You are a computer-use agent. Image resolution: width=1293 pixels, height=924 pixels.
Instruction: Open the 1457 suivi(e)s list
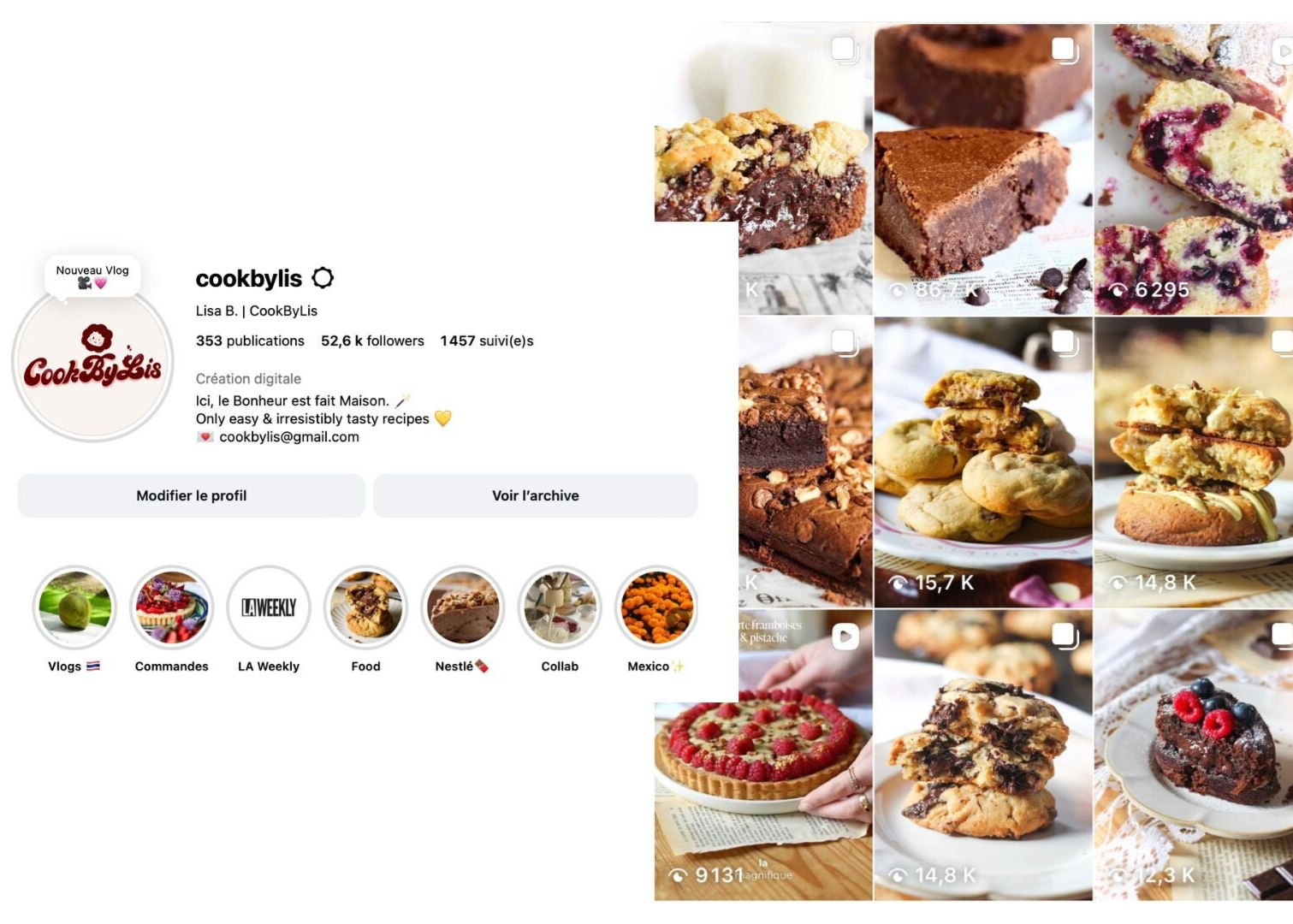pyautogui.click(x=487, y=341)
